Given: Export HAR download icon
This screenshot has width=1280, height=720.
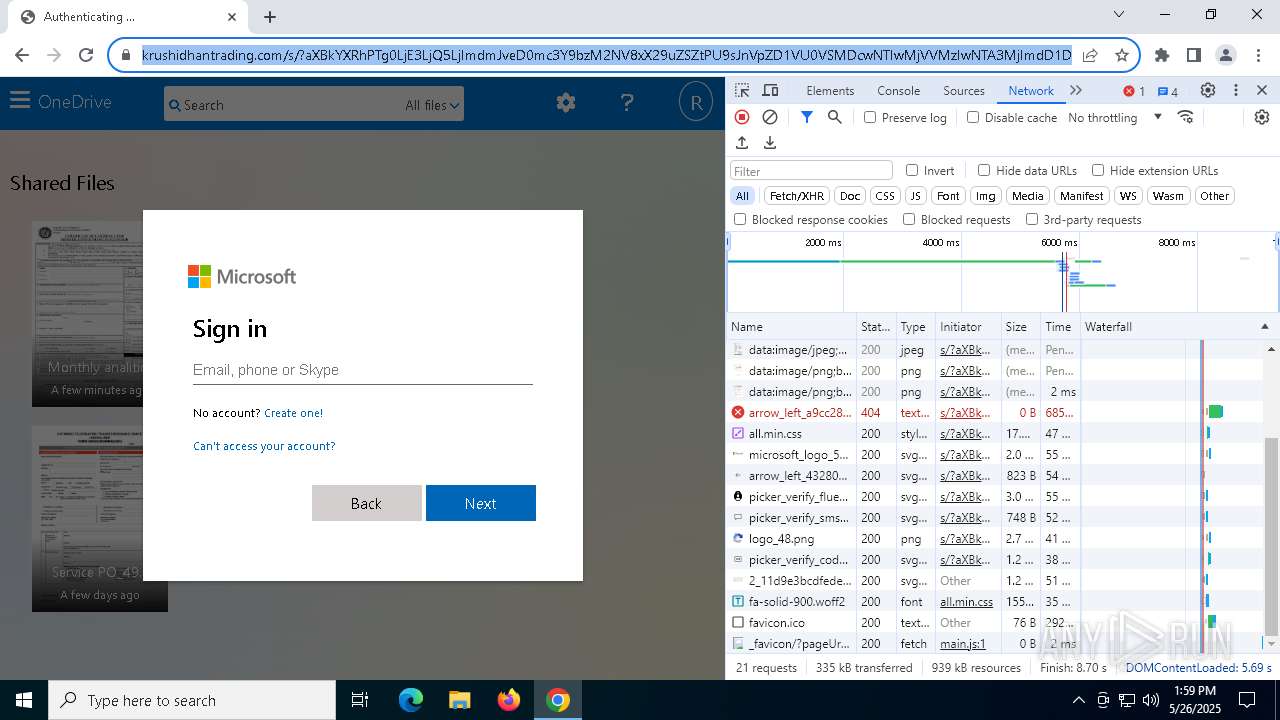Looking at the screenshot, I should (770, 143).
